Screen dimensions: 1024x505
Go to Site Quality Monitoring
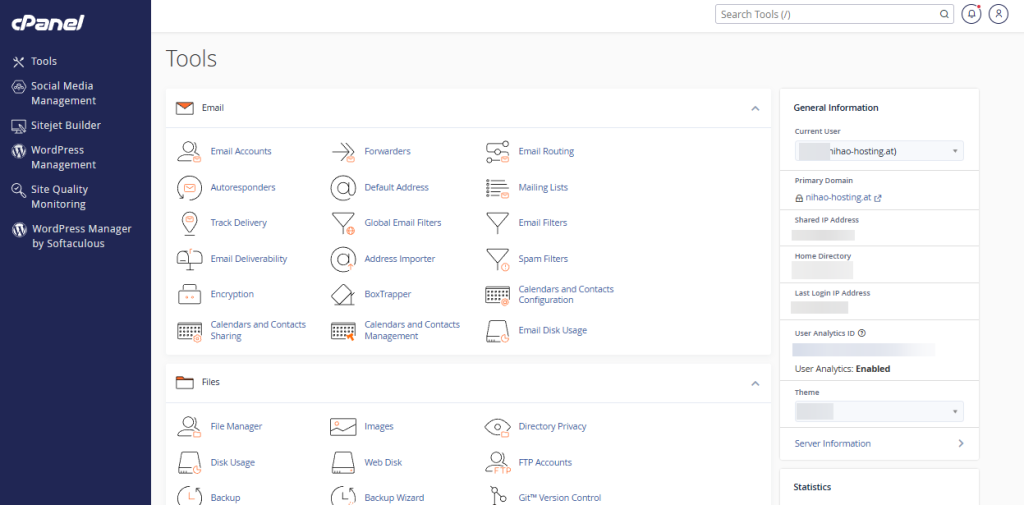point(59,197)
